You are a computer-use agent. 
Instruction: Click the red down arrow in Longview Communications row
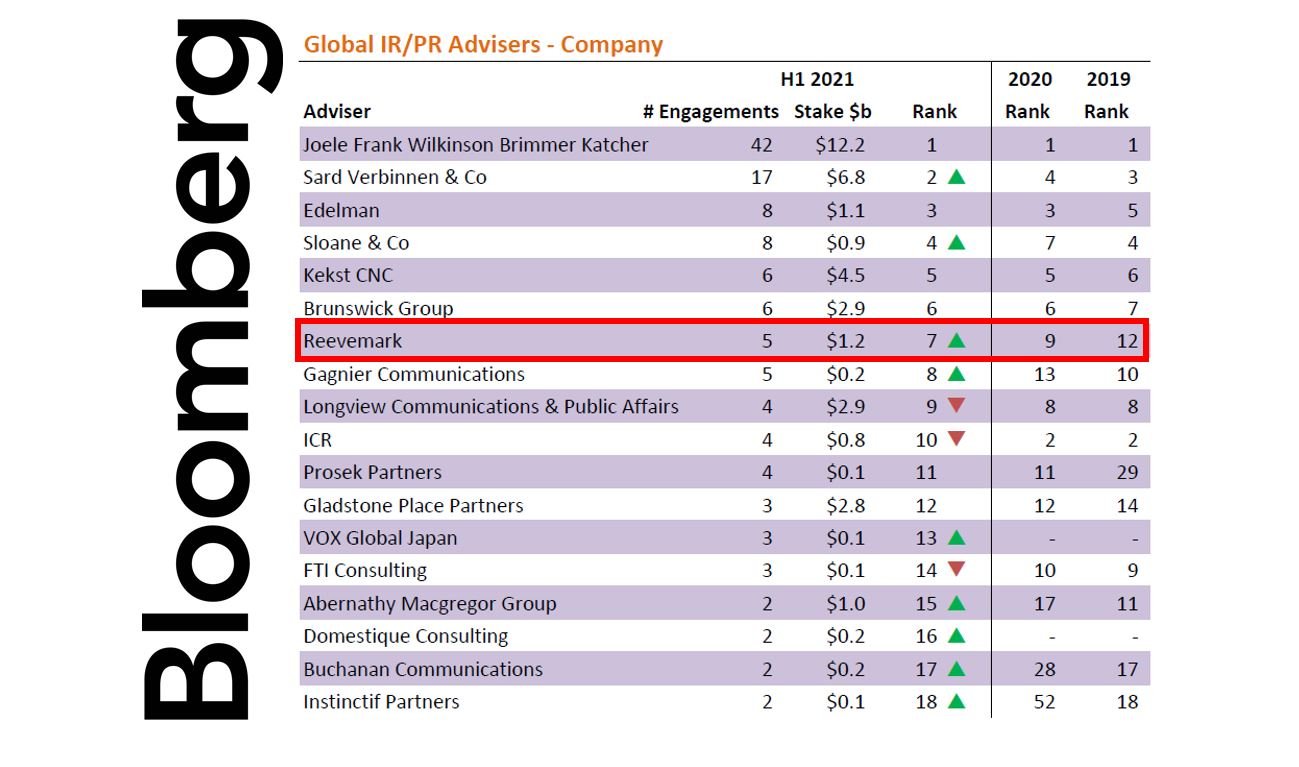[956, 406]
